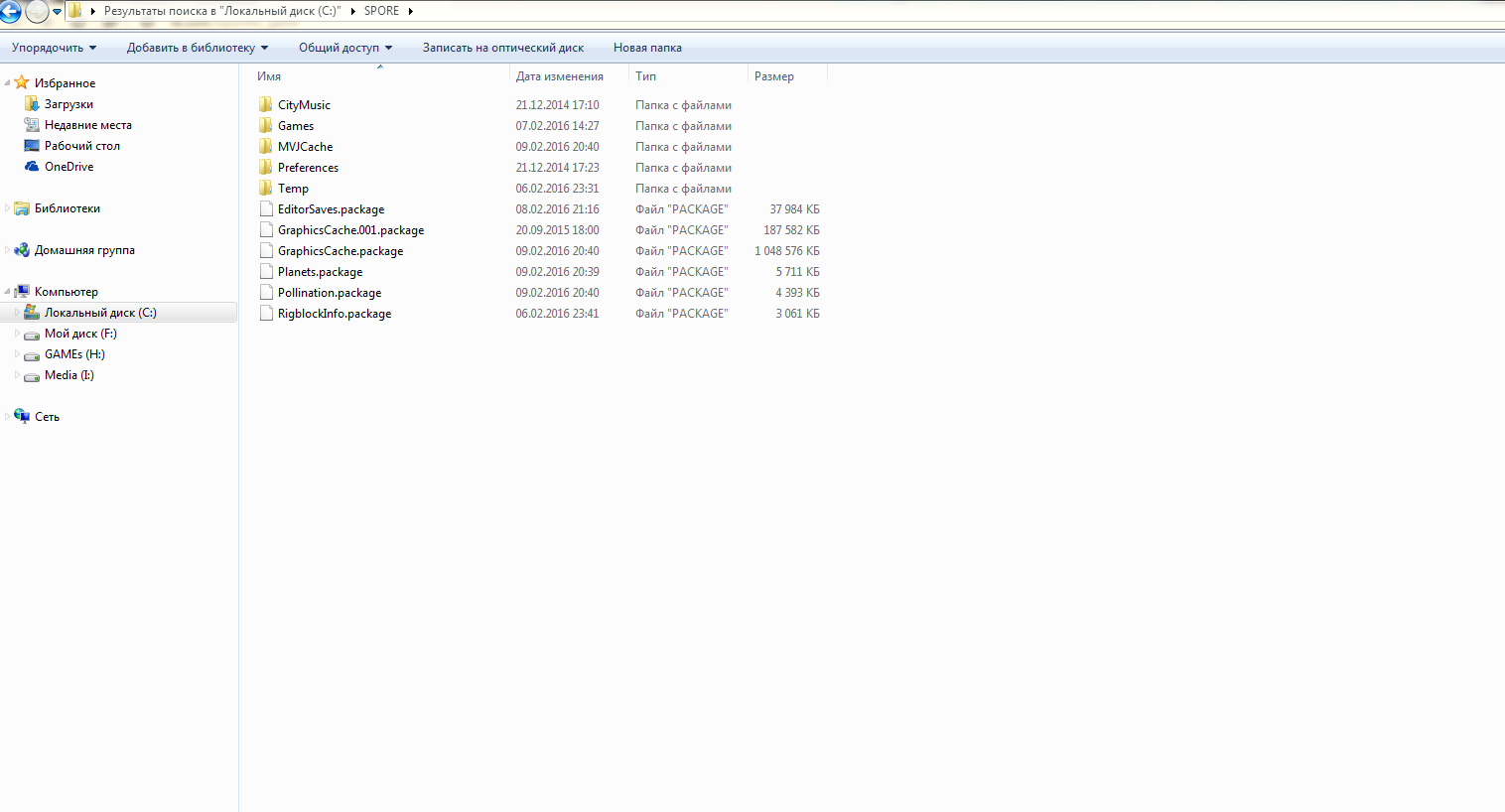
Task: Click the Forward navigation arrow
Action: pyautogui.click(x=37, y=11)
